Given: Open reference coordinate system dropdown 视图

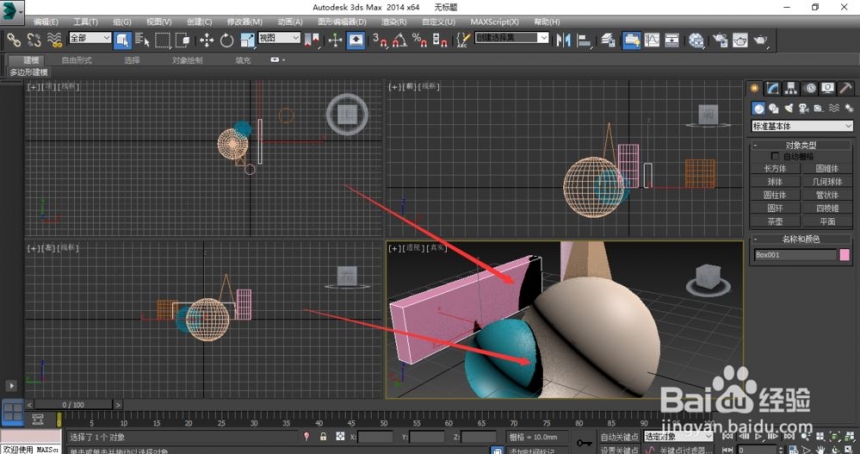Looking at the screenshot, I should click(x=279, y=38).
